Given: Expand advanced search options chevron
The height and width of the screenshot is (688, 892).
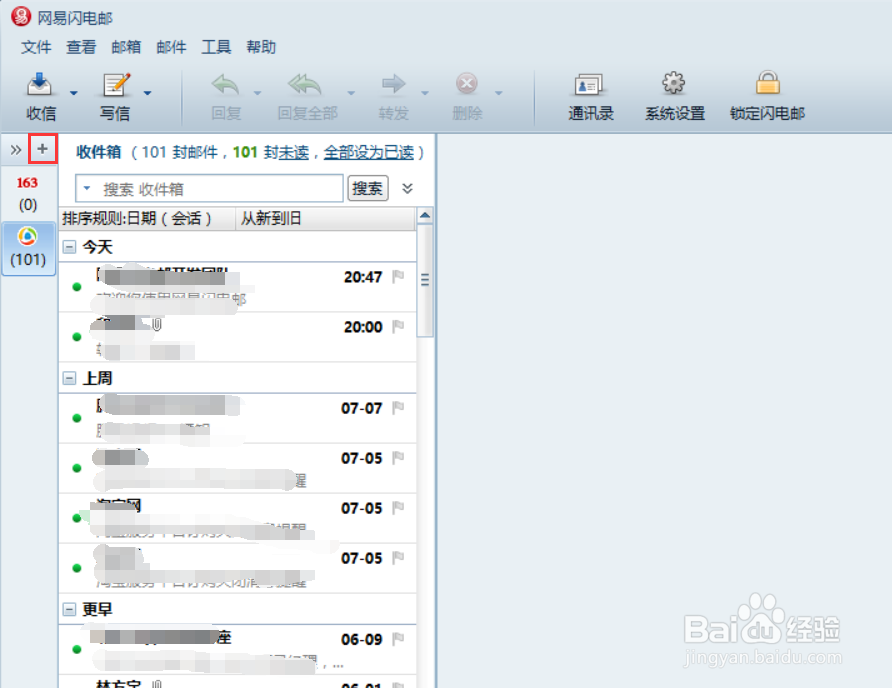Looking at the screenshot, I should coord(407,188).
